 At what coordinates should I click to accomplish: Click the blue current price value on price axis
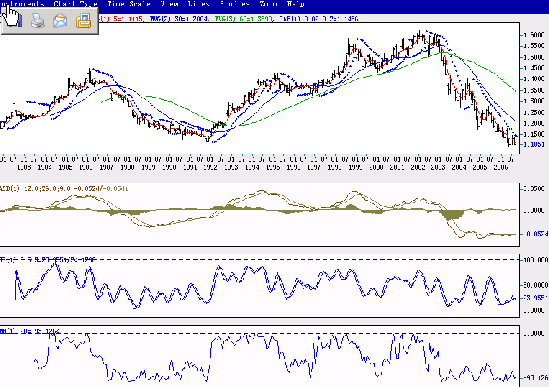(534, 144)
